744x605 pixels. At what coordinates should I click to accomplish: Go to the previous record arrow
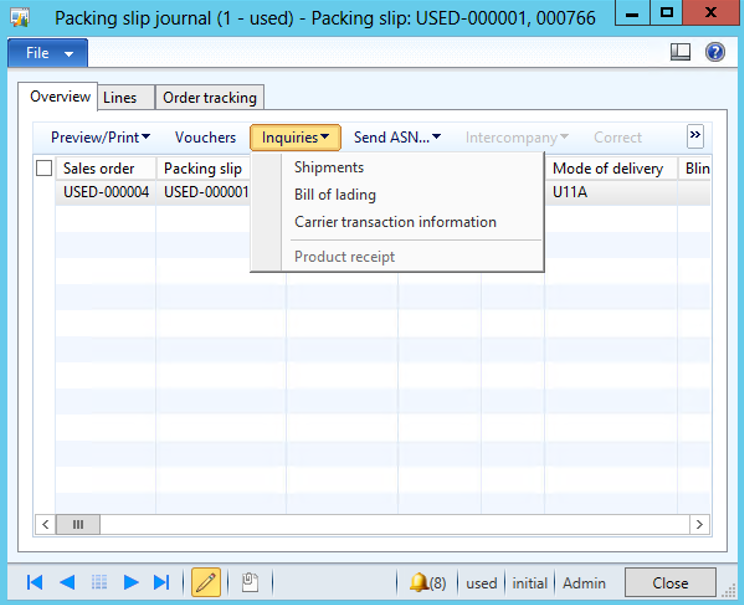(x=67, y=583)
